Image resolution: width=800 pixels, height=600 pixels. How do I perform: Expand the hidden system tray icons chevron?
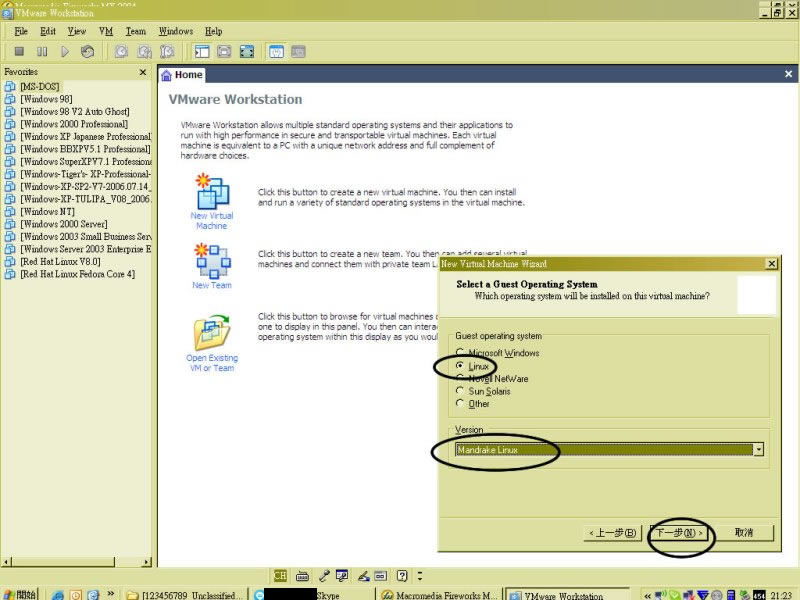[x=647, y=595]
